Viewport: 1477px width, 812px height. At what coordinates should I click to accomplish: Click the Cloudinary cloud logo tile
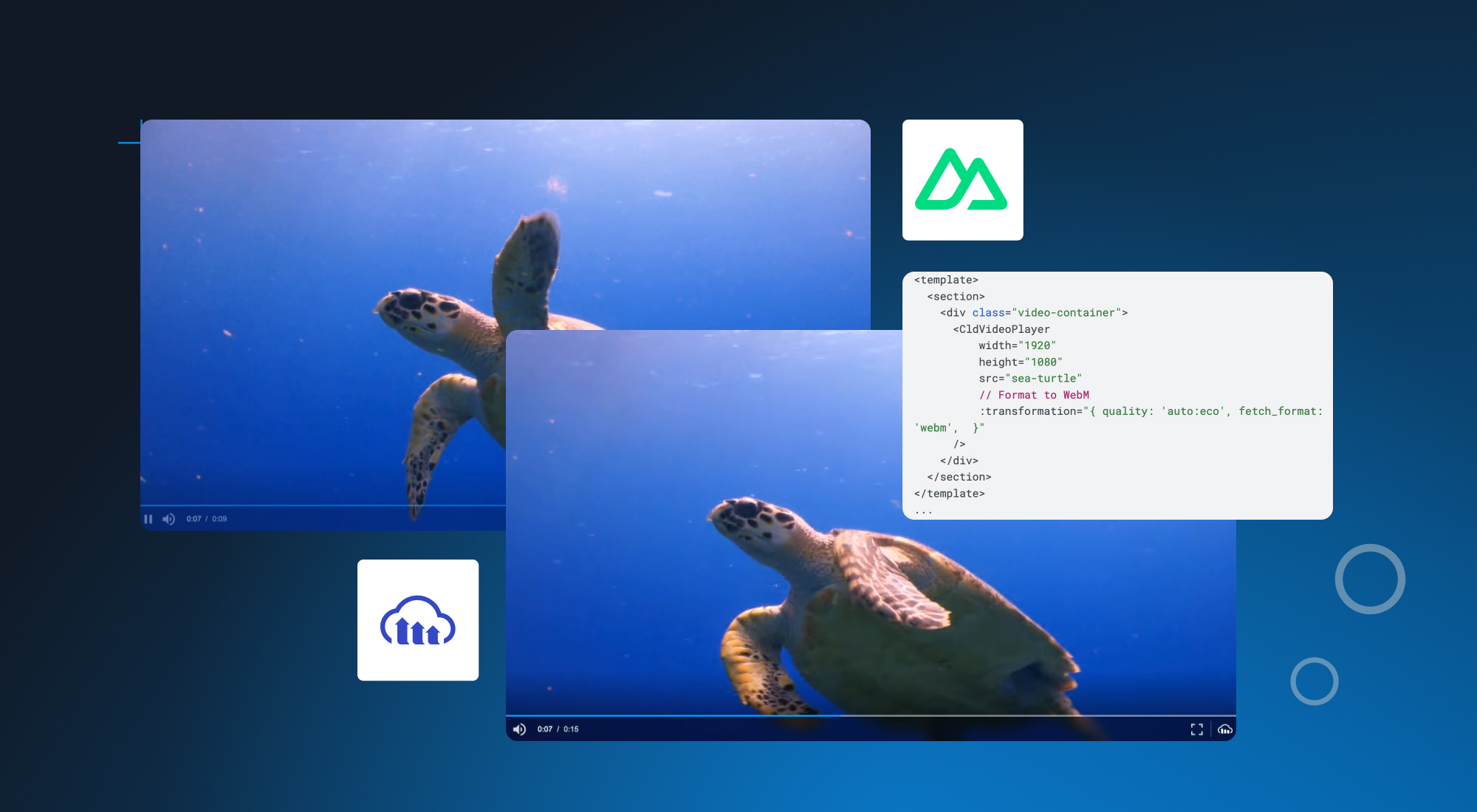click(x=418, y=620)
